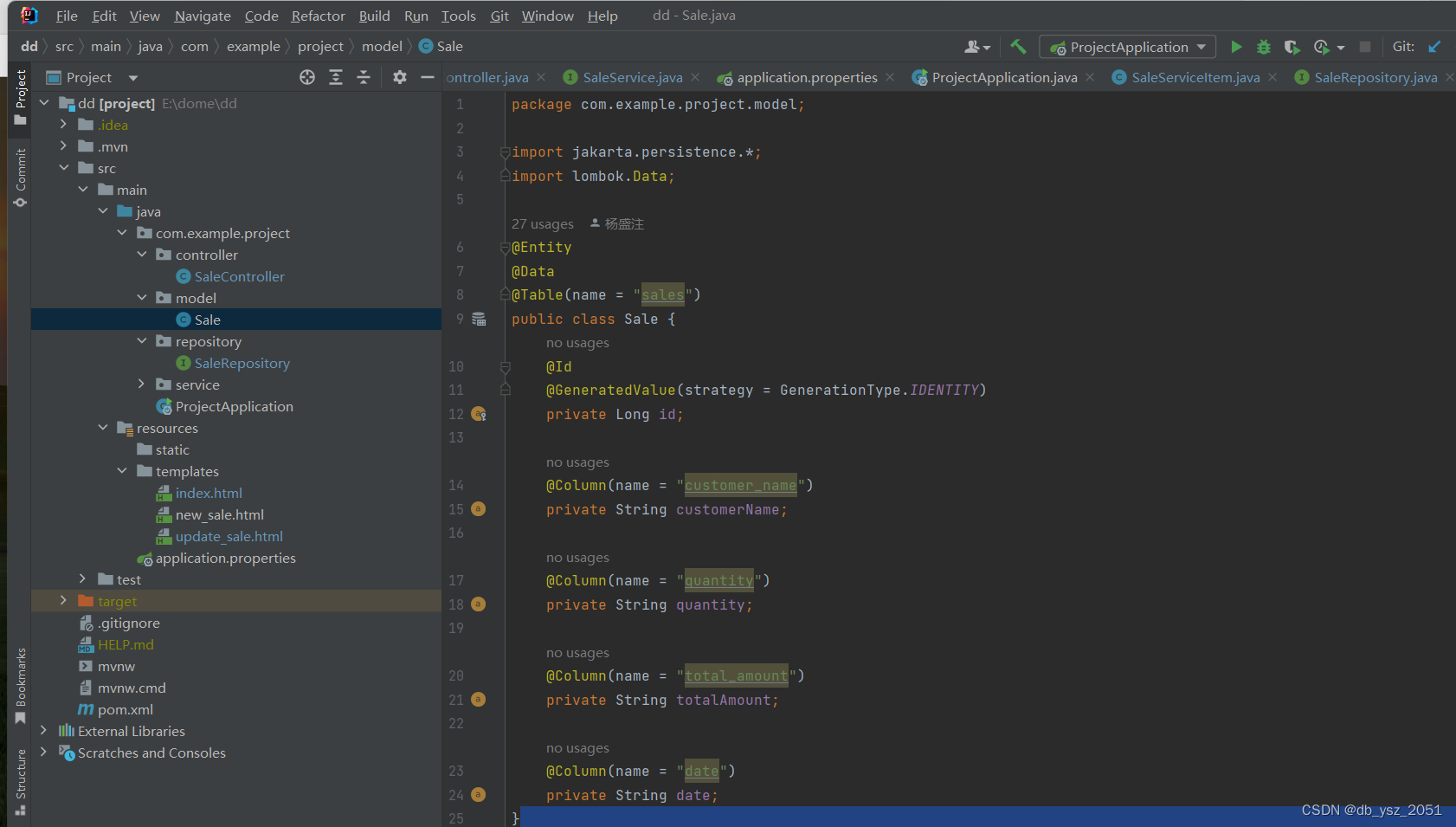Click the 27 usages inlay hint
The height and width of the screenshot is (827, 1456).
coord(542,223)
